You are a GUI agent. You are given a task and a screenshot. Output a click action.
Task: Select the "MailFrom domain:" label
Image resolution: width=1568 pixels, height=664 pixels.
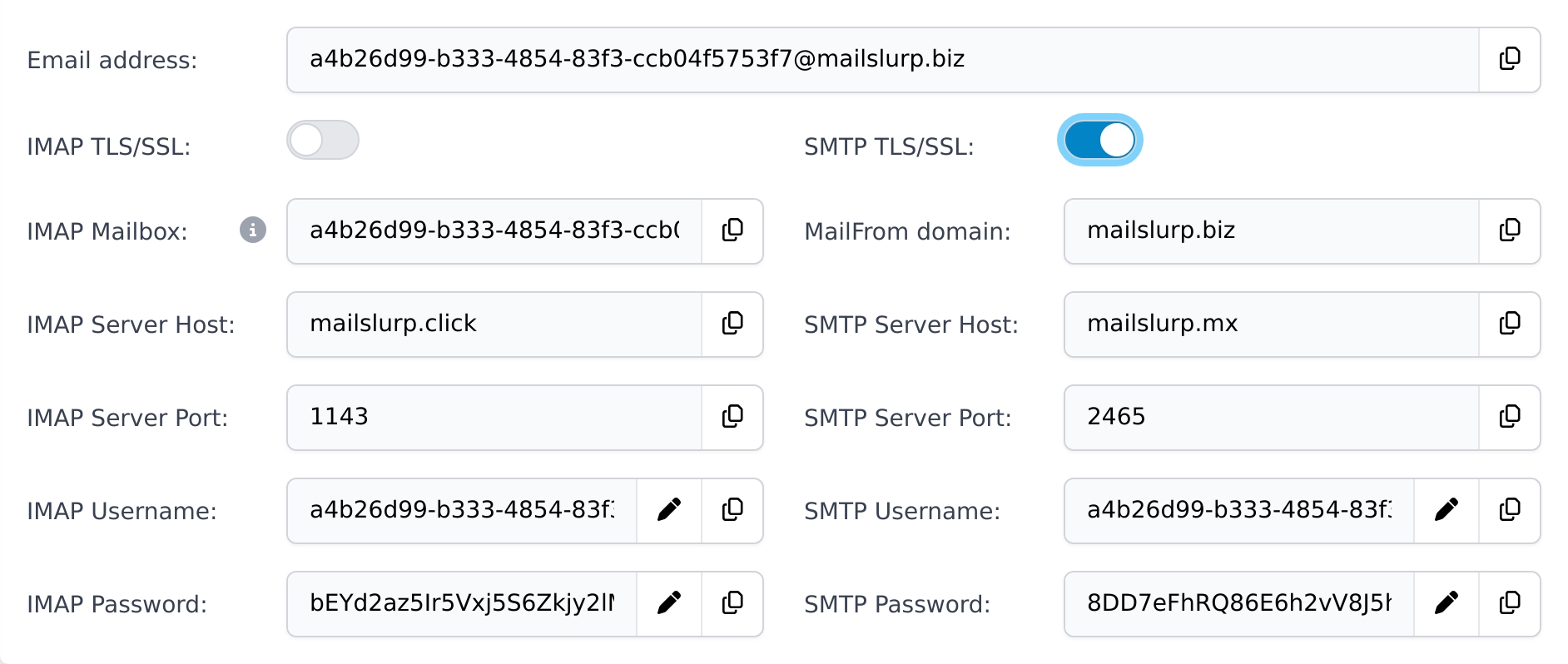click(x=907, y=231)
